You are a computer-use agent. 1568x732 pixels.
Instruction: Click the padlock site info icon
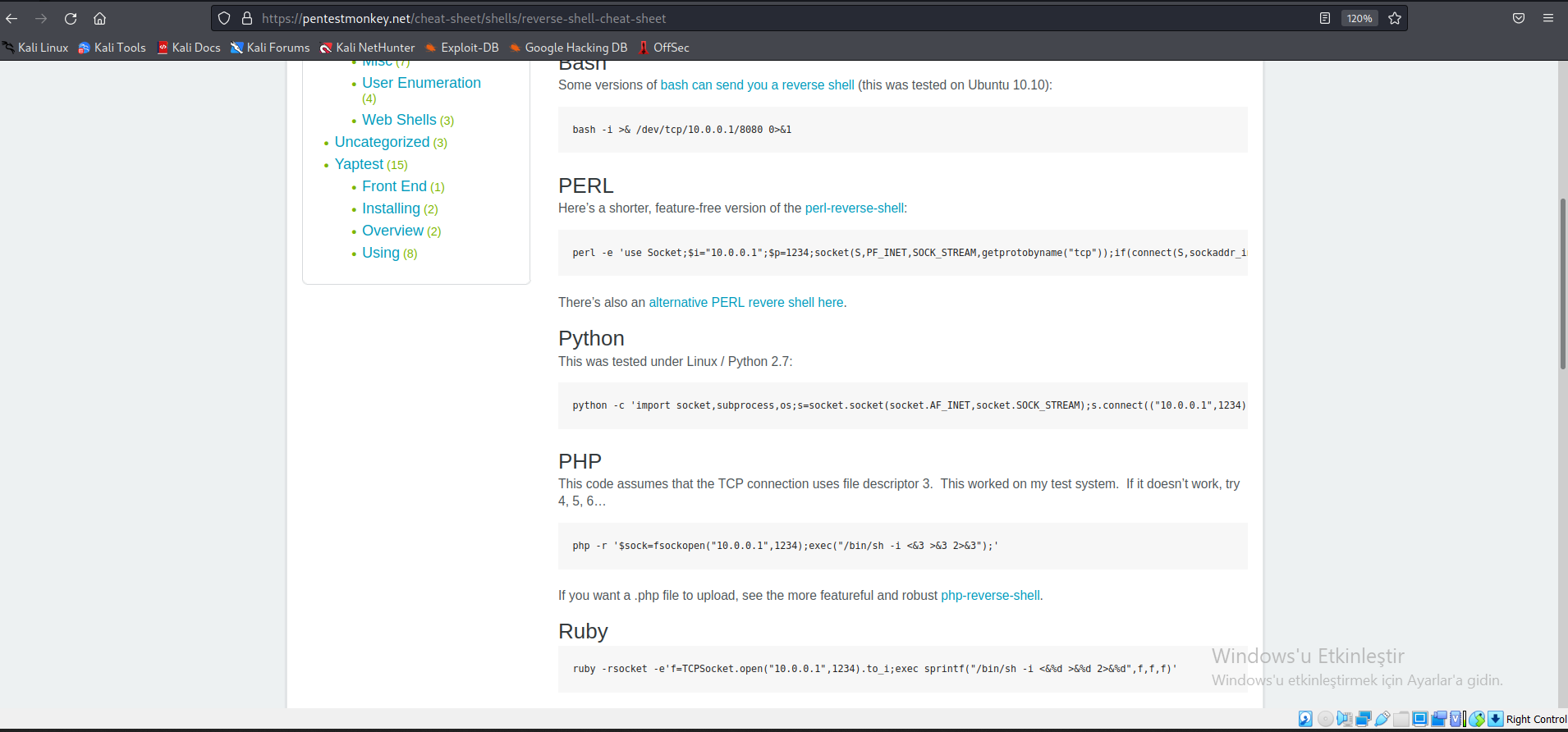click(246, 18)
